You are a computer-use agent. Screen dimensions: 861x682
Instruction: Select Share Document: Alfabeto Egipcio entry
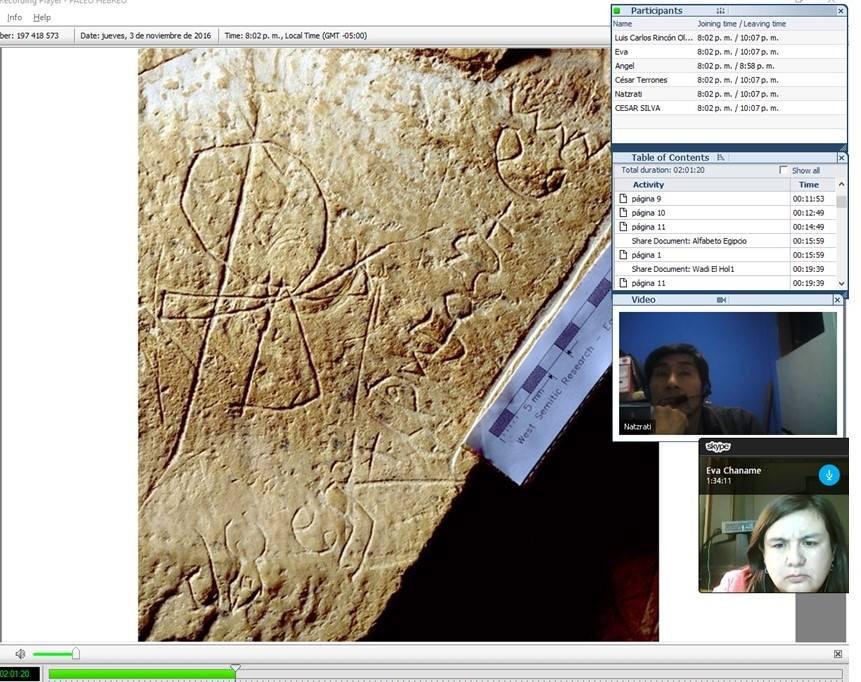pyautogui.click(x=725, y=241)
